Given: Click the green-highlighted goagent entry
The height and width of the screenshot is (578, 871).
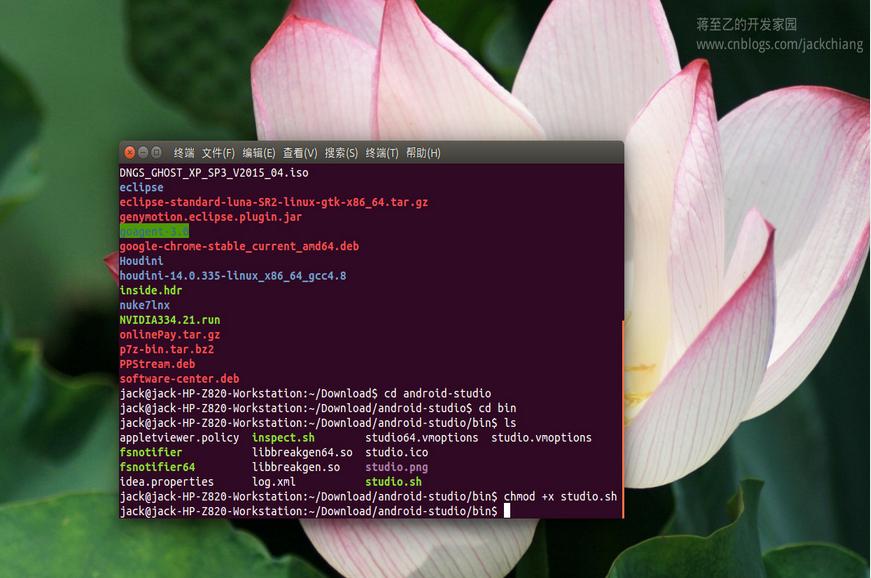Looking at the screenshot, I should [x=154, y=232].
